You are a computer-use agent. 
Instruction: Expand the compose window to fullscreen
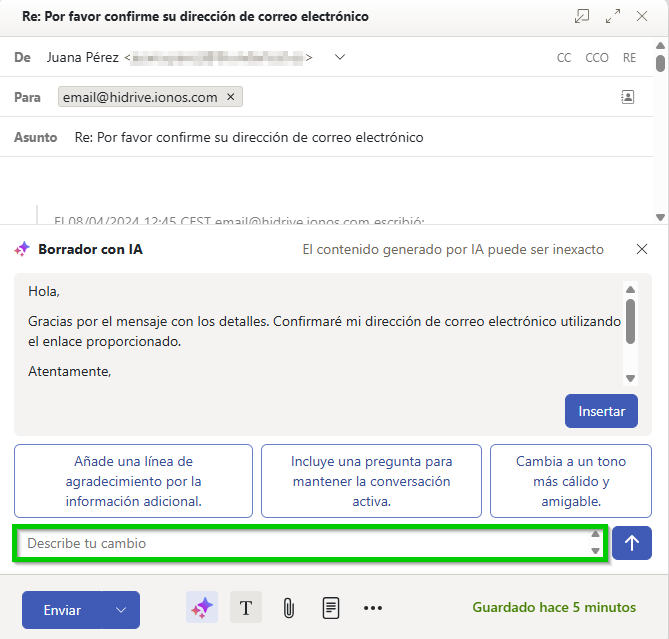tap(613, 16)
